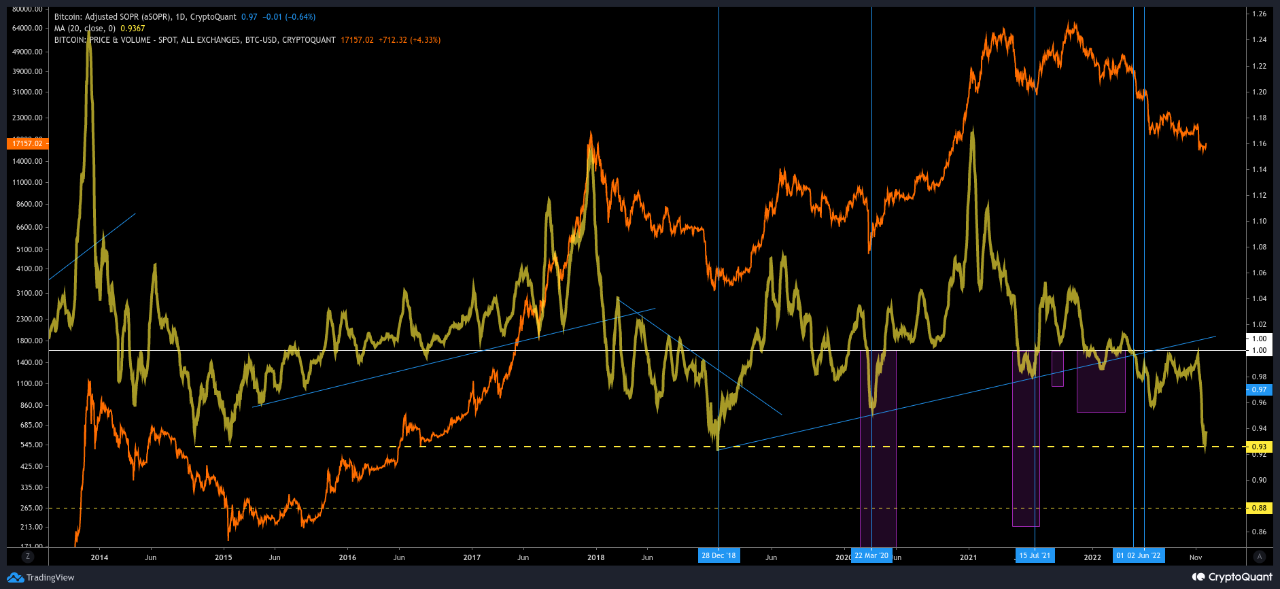Click the yellow 0.93 axis label

[x=1259, y=446]
